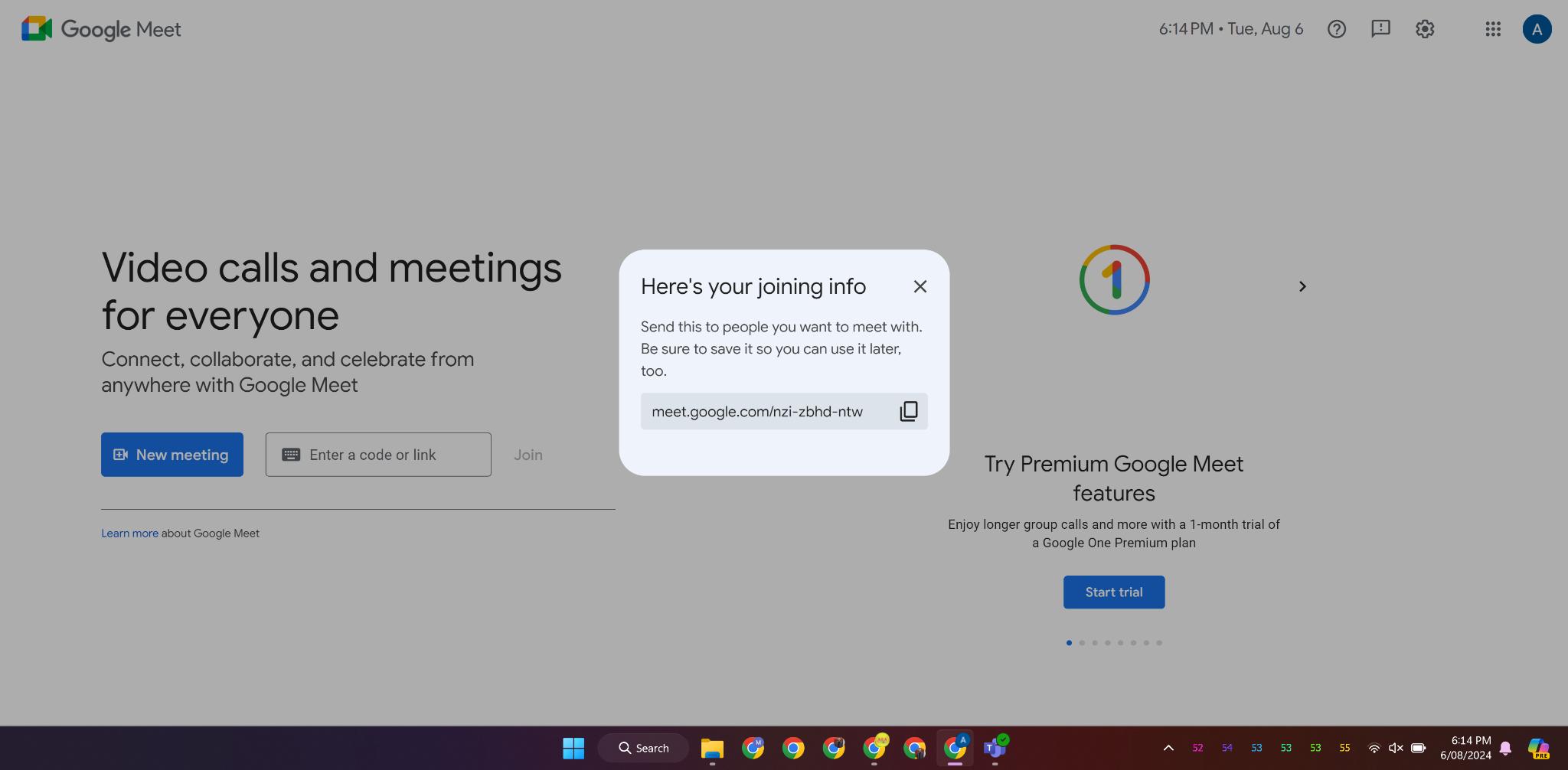
Task: Click the muted volume icon in tray
Action: (x=1396, y=748)
